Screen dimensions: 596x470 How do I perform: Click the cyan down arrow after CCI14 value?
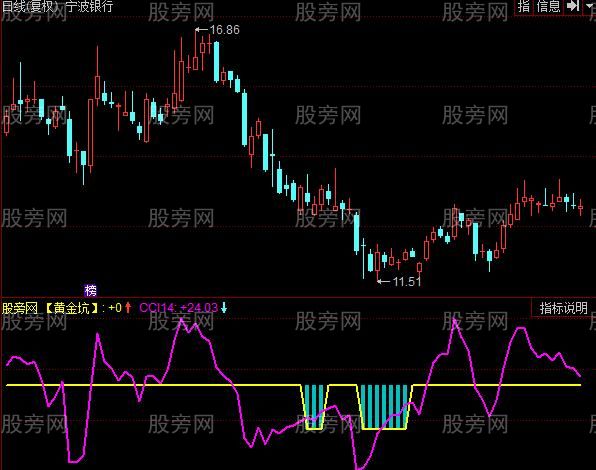click(224, 307)
